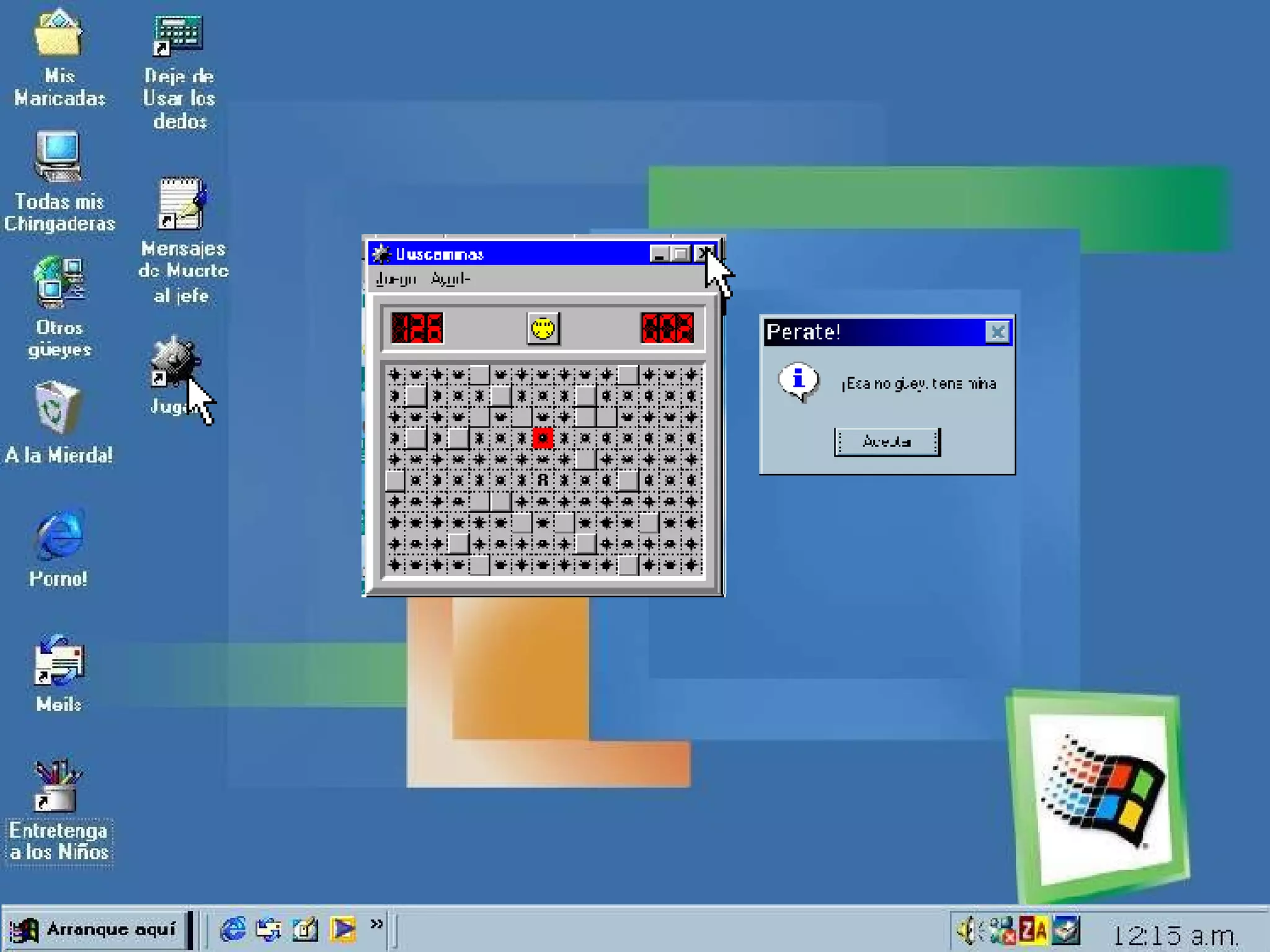Open the Ayuda menu in Buscaminas
Viewport: 1270px width, 952px height.
click(x=450, y=280)
